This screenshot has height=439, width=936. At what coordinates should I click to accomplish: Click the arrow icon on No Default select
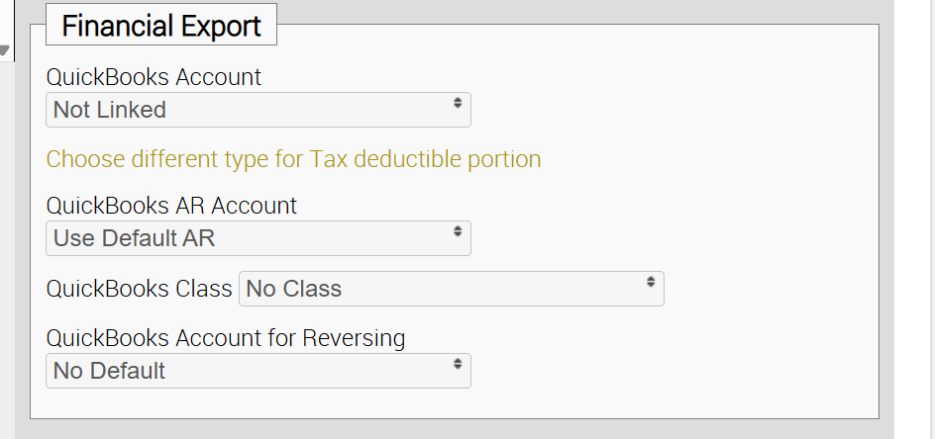click(x=457, y=364)
